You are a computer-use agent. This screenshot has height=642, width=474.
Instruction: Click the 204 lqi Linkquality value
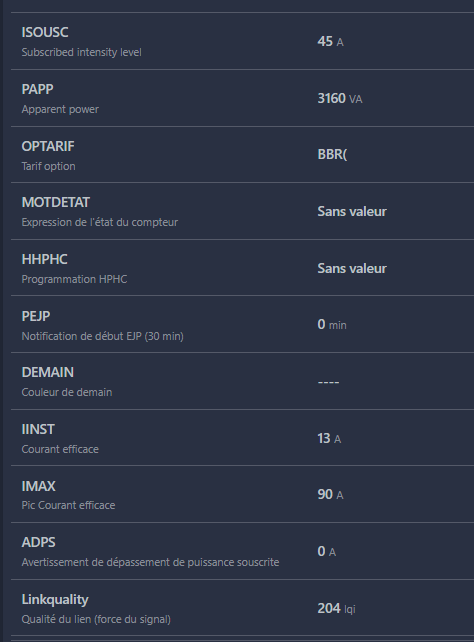pos(336,608)
